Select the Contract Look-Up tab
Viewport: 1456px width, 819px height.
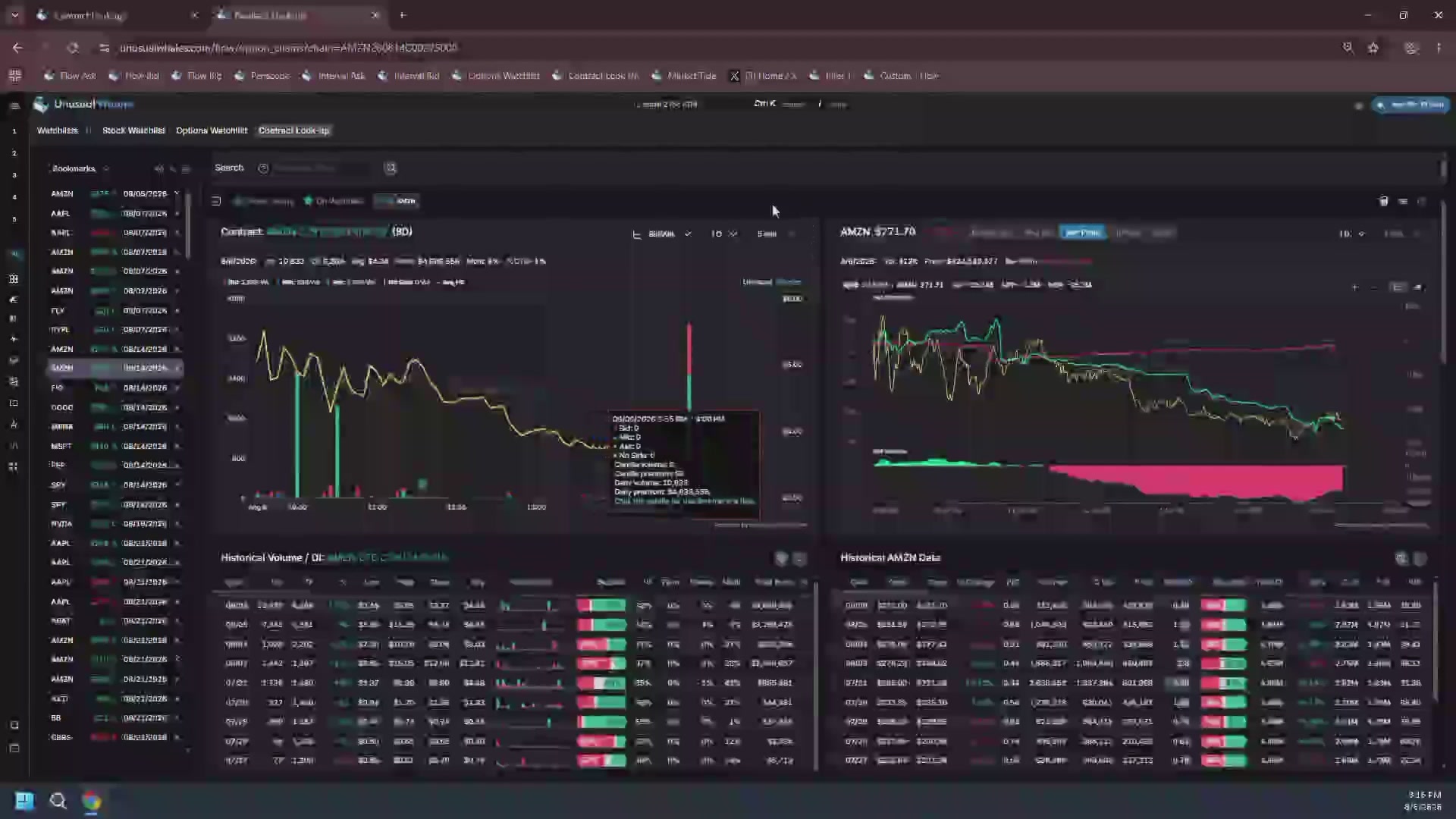pos(294,130)
